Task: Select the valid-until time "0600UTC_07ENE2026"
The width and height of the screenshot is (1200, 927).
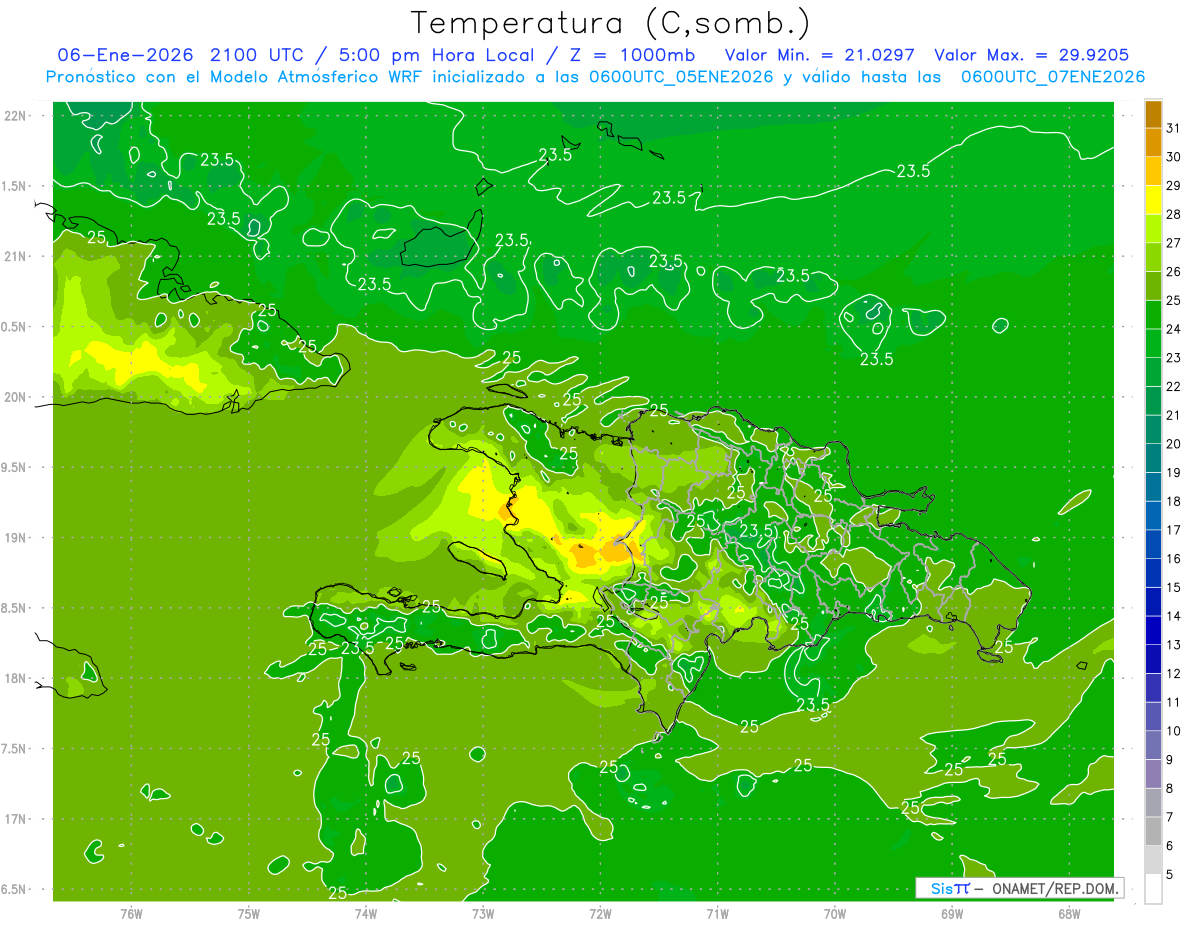Action: [x=1053, y=77]
